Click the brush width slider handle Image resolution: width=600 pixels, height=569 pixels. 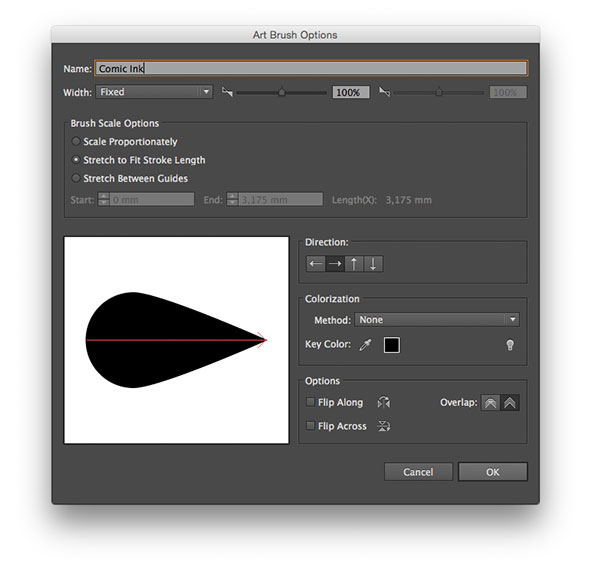281,92
